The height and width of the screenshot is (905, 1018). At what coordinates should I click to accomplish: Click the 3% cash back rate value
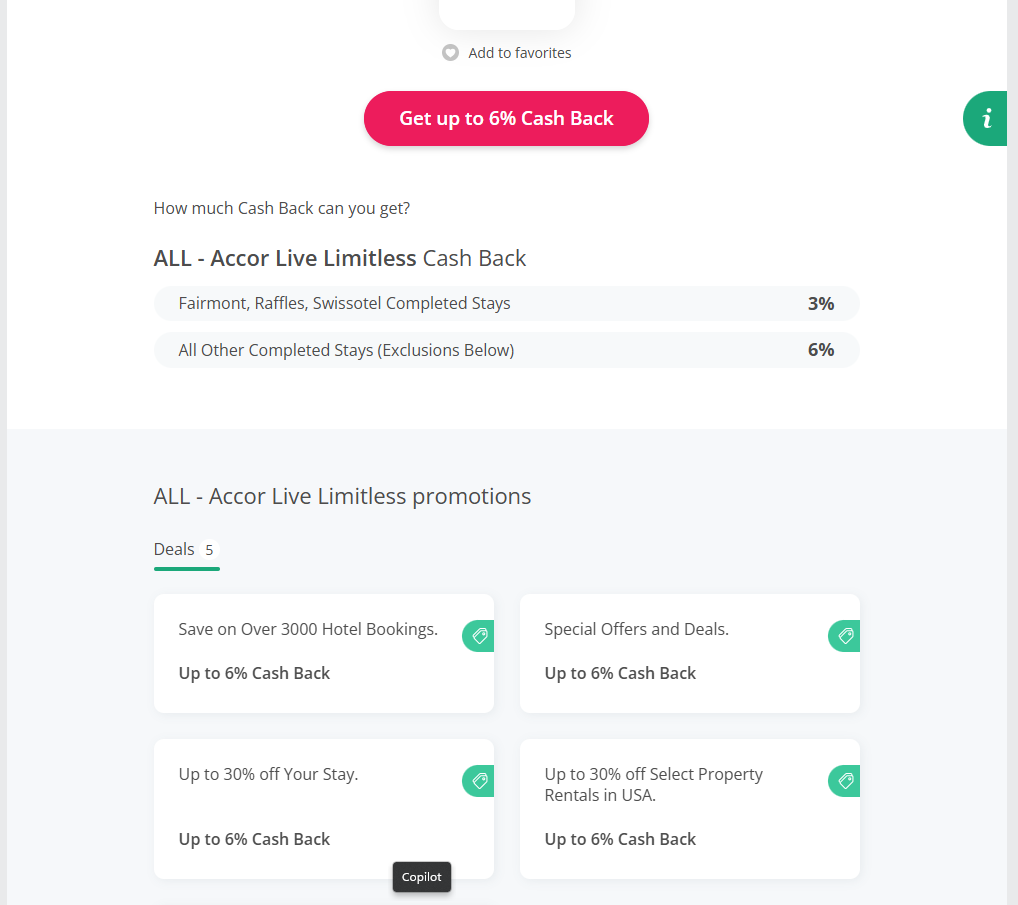coord(820,303)
